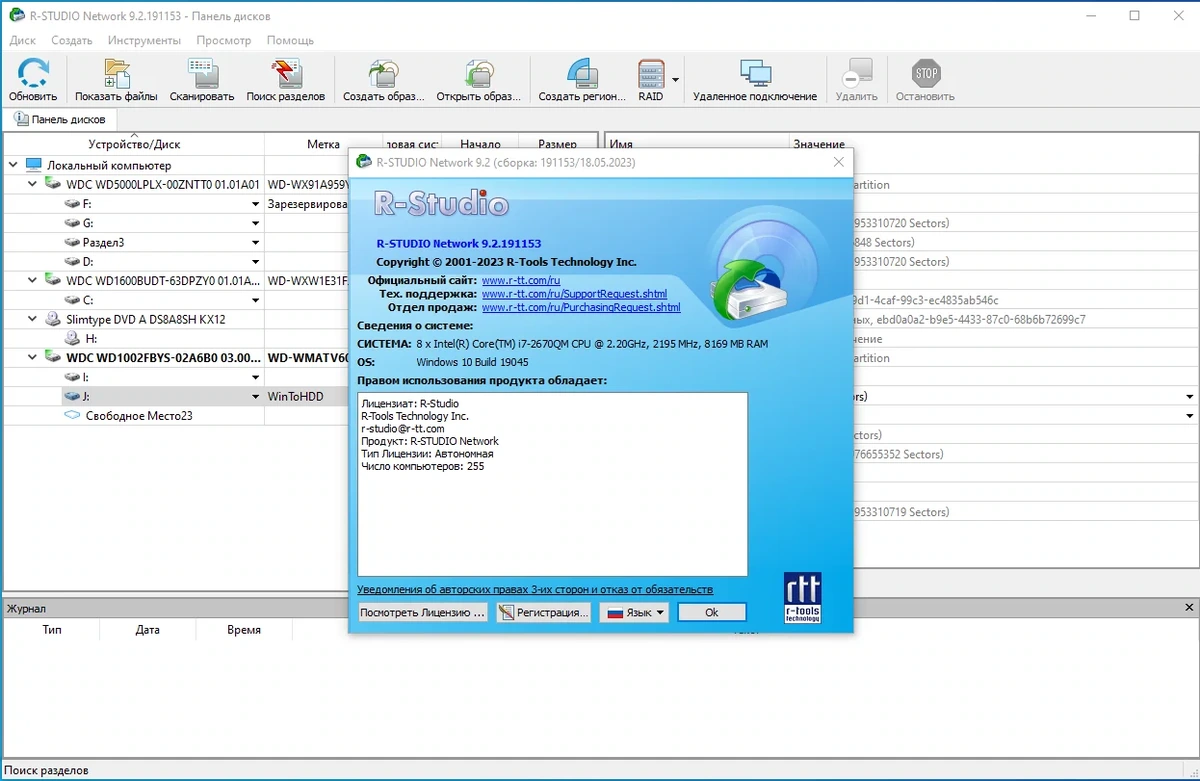Viewport: 1200px width, 781px height.
Task: Click the H: DVD drive icon
Action: [73, 338]
